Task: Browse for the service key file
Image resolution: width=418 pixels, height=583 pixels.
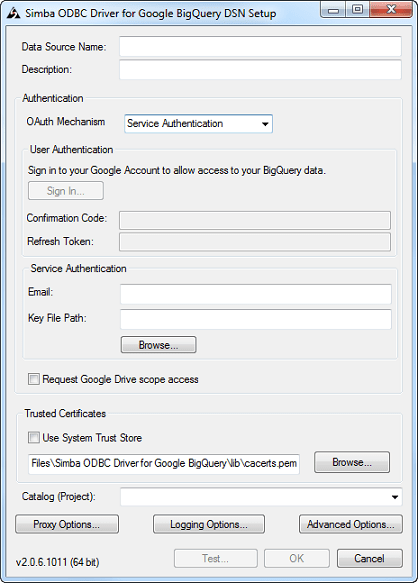Action: click(158, 345)
